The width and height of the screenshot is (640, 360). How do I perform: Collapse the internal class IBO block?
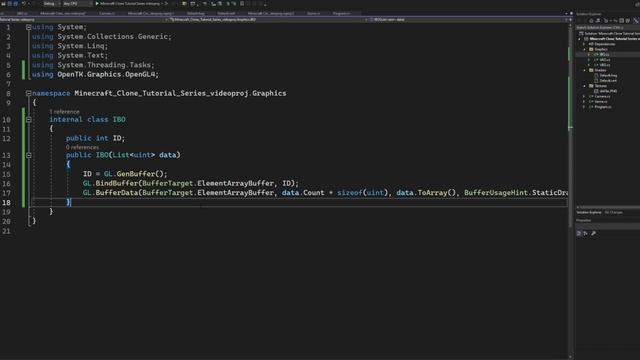click(29, 120)
